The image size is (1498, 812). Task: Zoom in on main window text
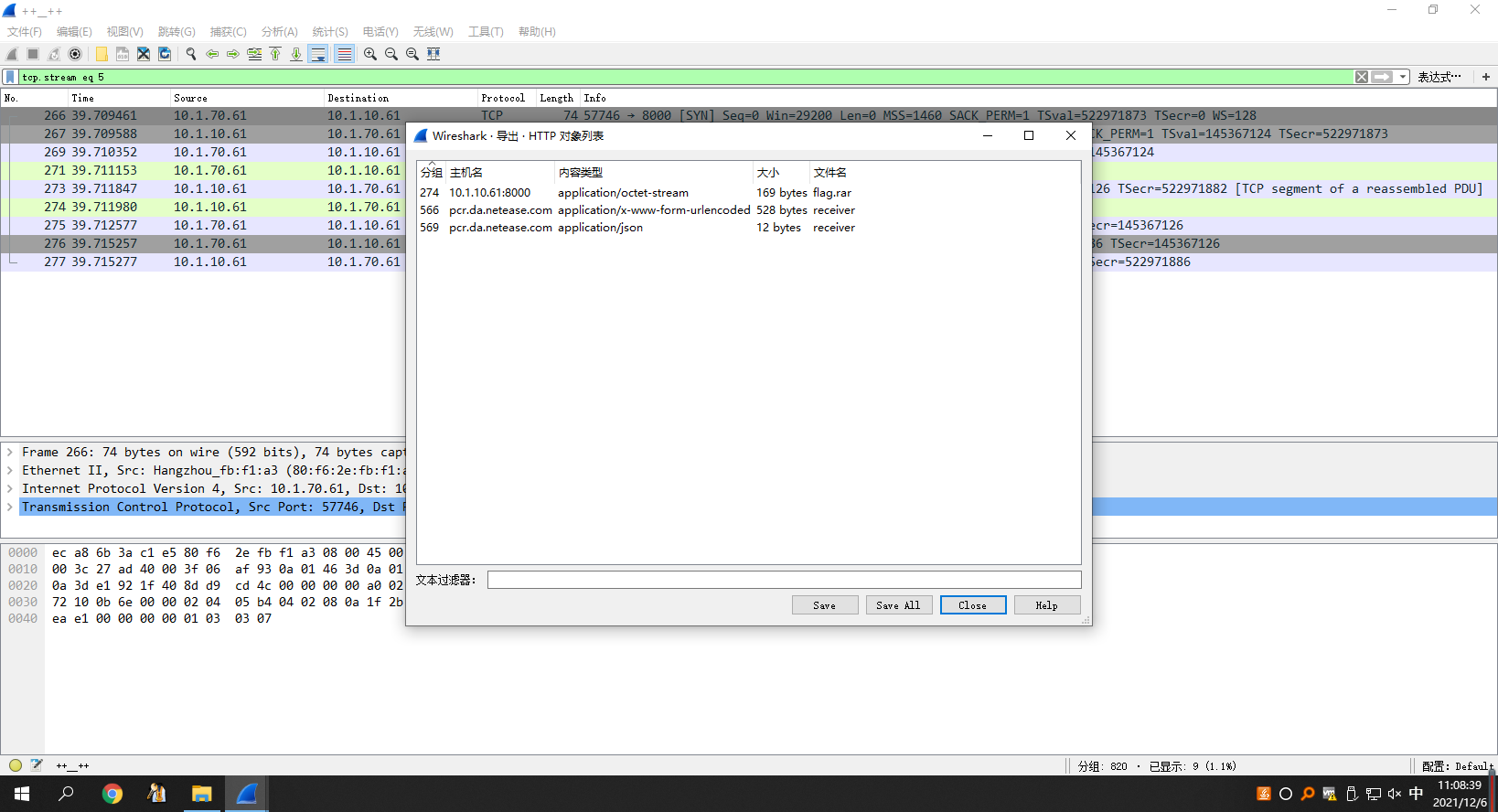coord(370,54)
